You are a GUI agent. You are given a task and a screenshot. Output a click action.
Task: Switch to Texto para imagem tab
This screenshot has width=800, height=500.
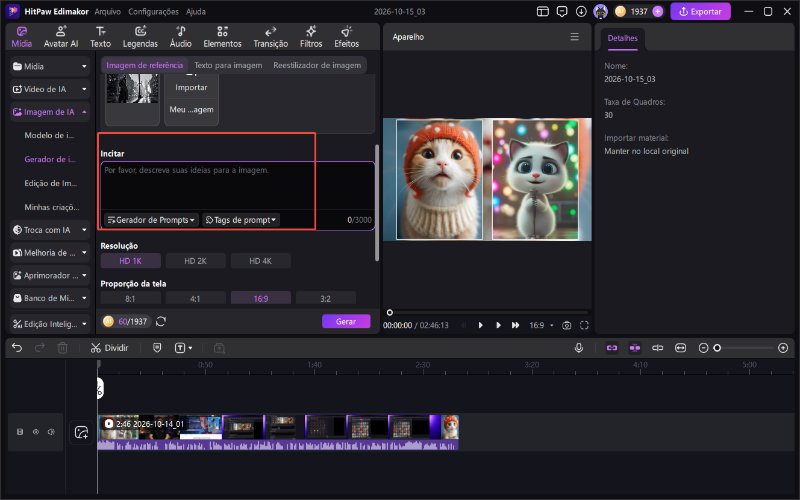pyautogui.click(x=228, y=65)
